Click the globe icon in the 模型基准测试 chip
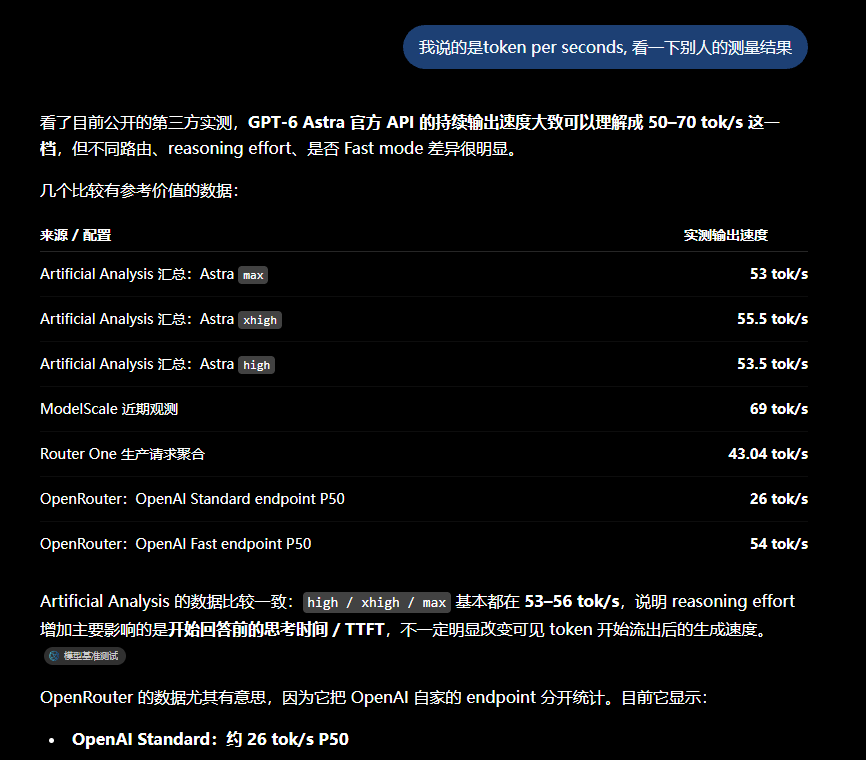This screenshot has height=760, width=866. (x=54, y=656)
